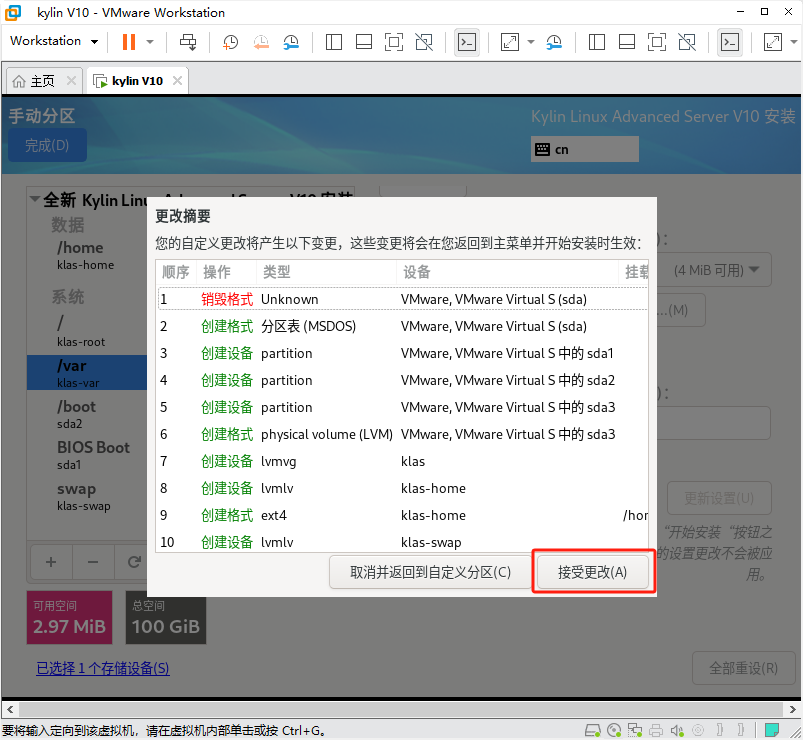Click 接受更改(A) to accept changes
This screenshot has width=803, height=740.
[592, 572]
